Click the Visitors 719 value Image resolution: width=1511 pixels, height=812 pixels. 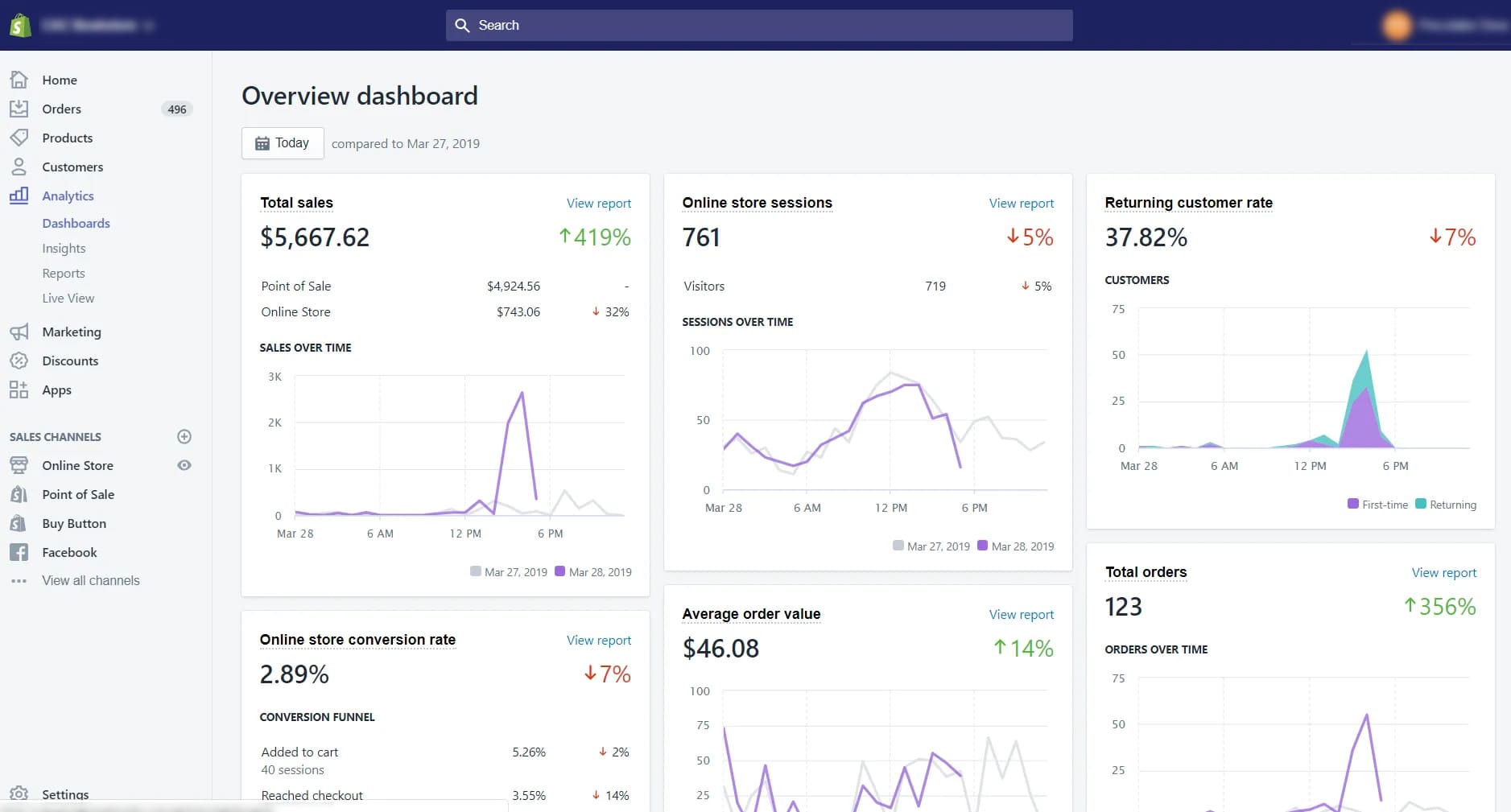click(x=935, y=286)
